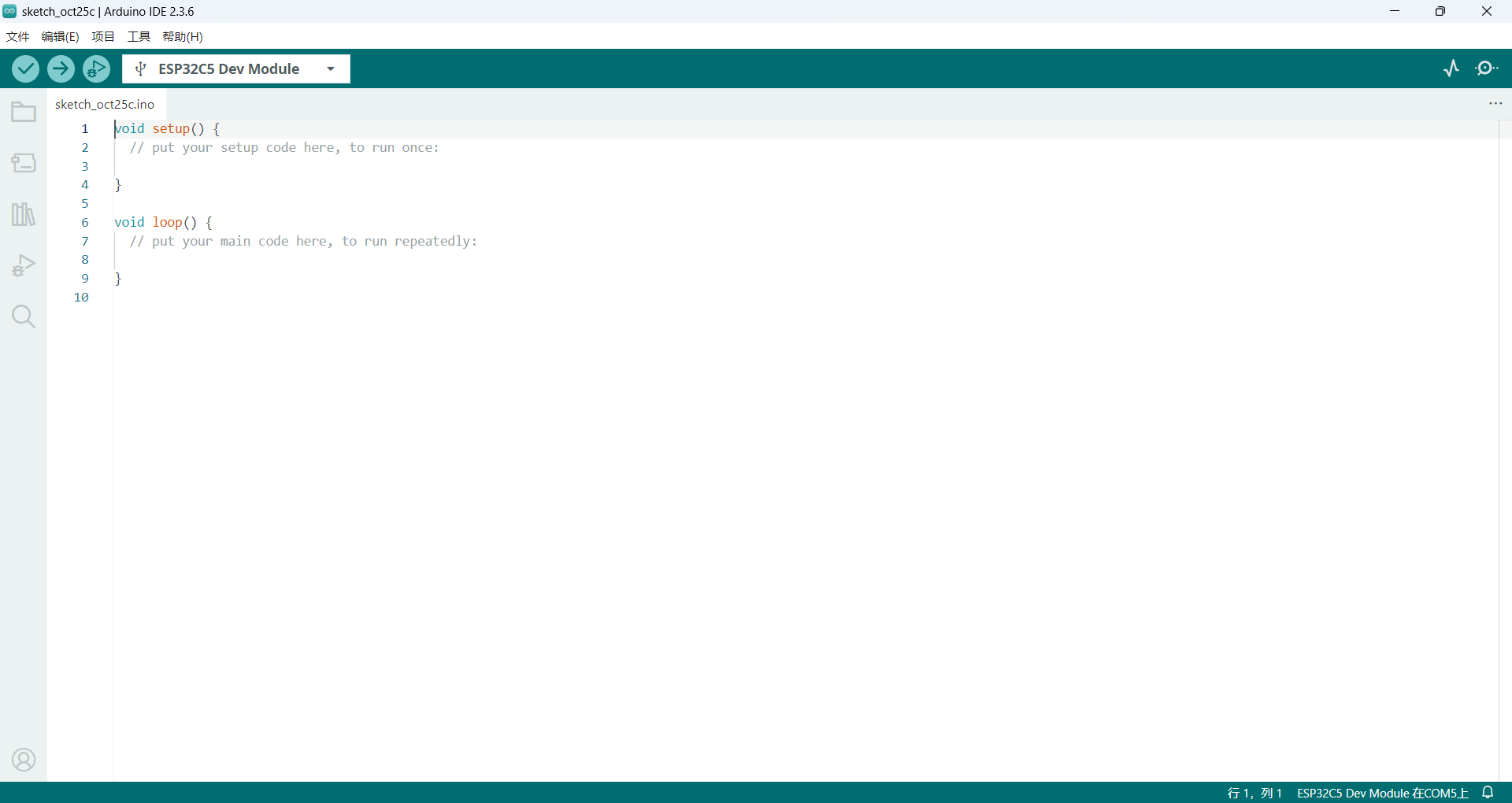Screen dimensions: 1512x803
Task: Open the Boards Manager sidebar panel
Action: click(24, 163)
